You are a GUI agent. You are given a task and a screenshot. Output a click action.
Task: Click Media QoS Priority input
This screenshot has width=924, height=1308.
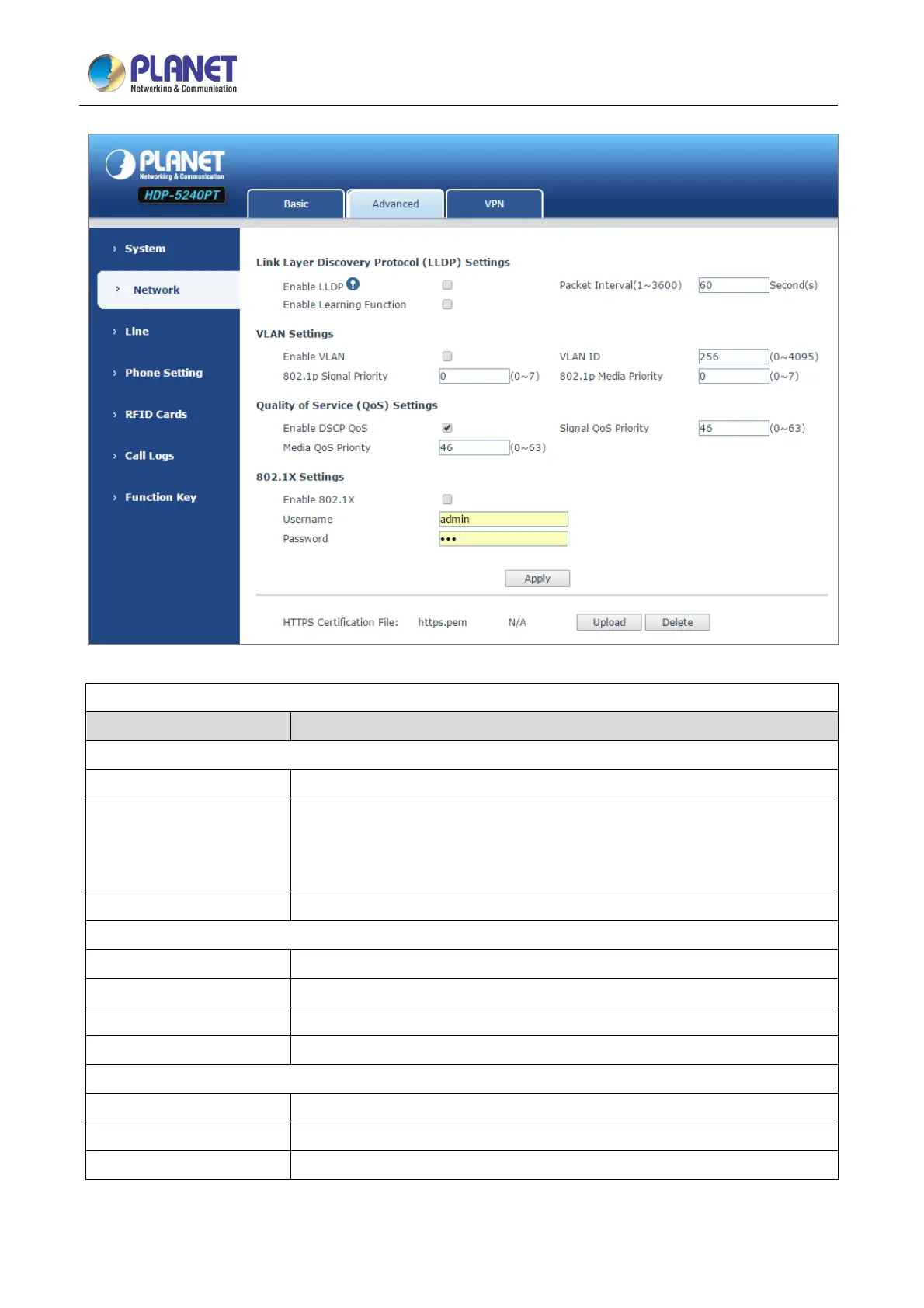474,447
